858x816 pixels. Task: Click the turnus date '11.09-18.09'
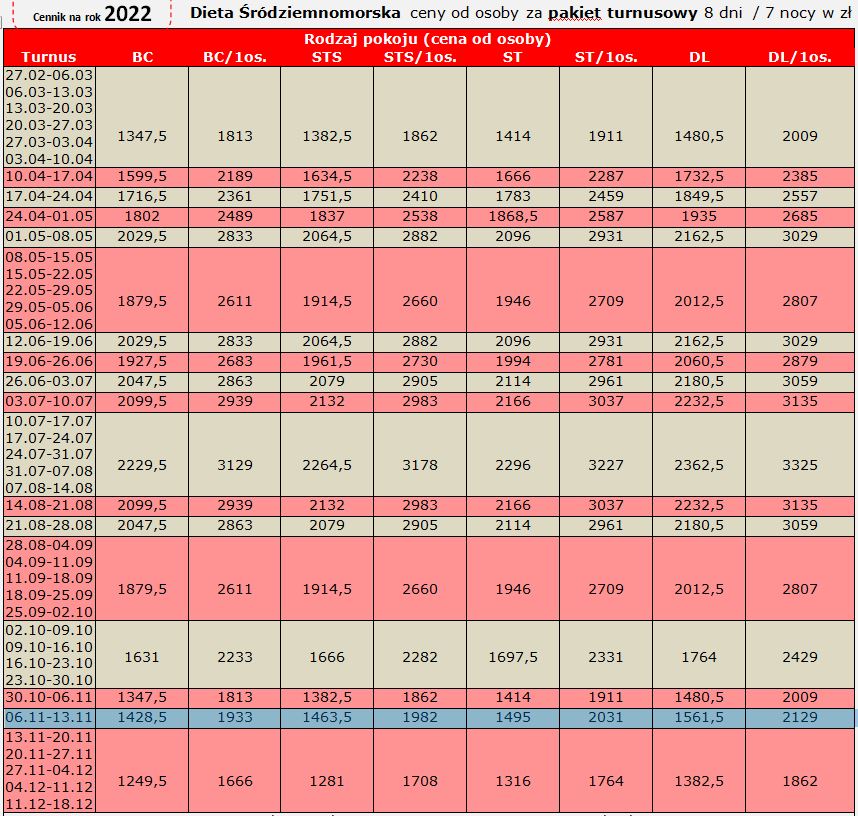tap(49, 578)
